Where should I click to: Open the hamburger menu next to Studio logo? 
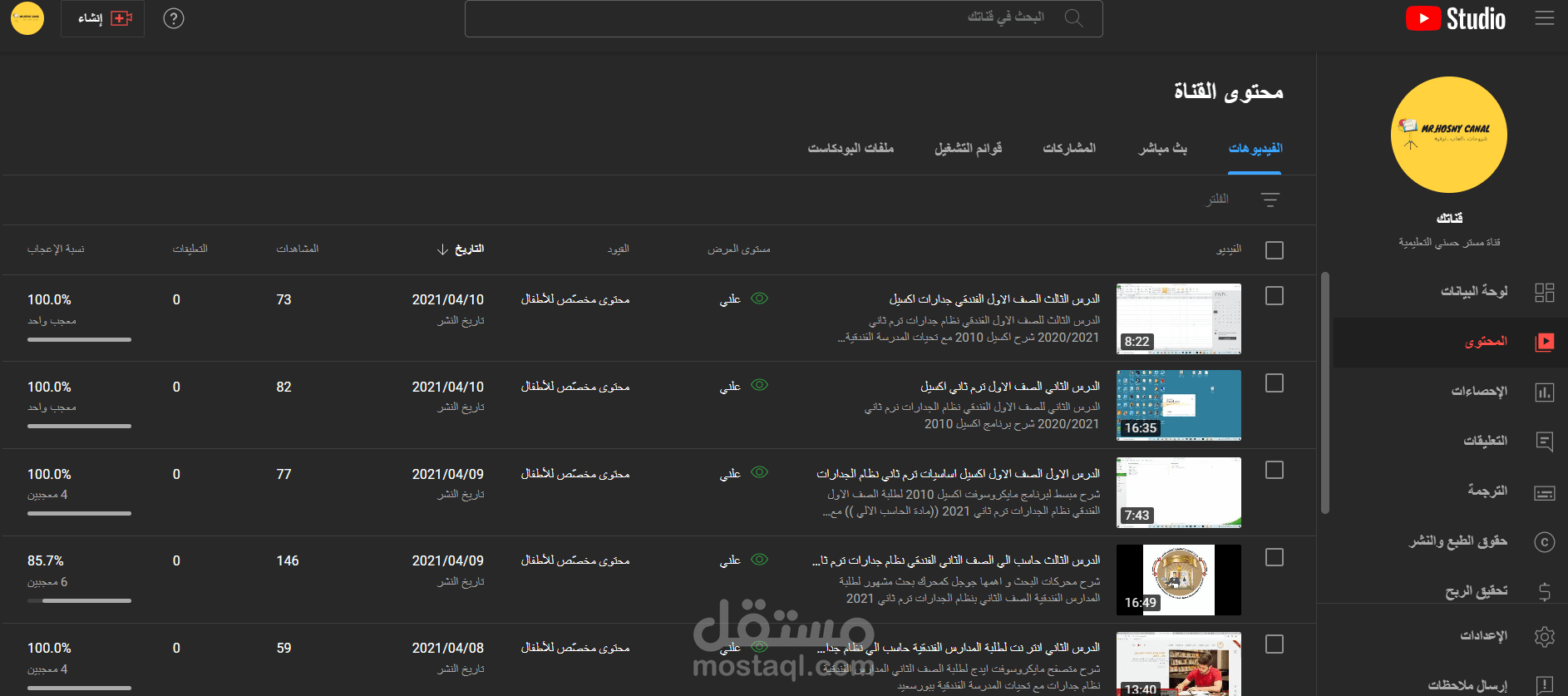click(x=1544, y=18)
